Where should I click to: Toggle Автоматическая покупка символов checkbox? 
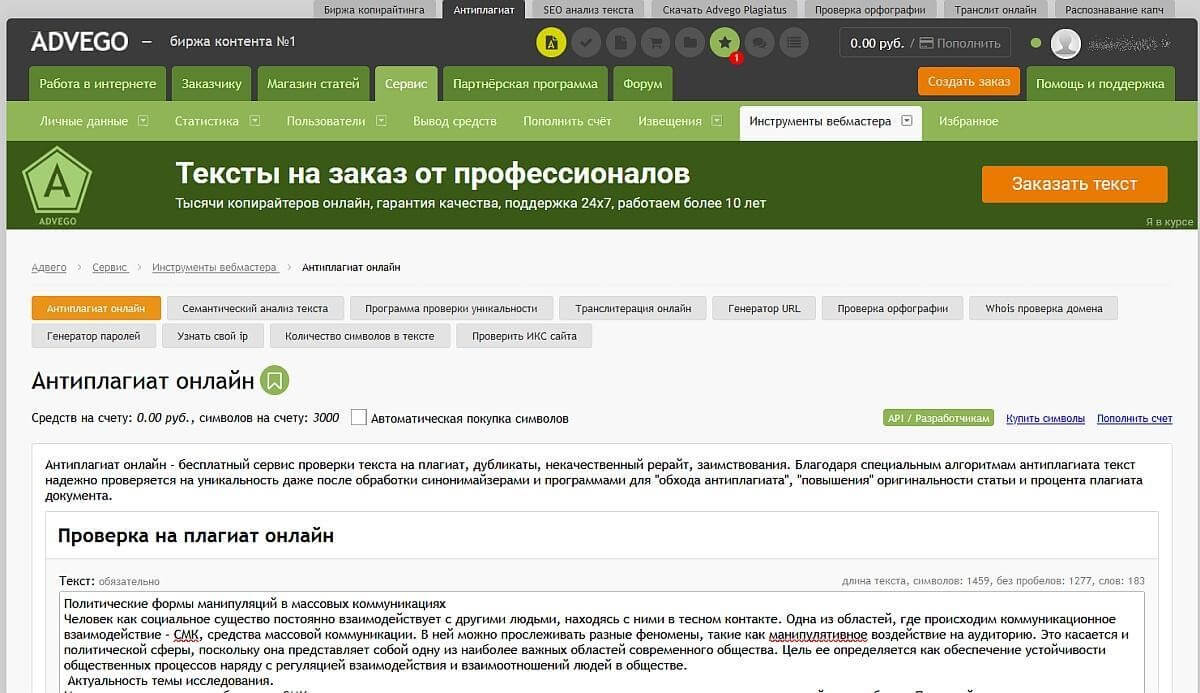(359, 417)
